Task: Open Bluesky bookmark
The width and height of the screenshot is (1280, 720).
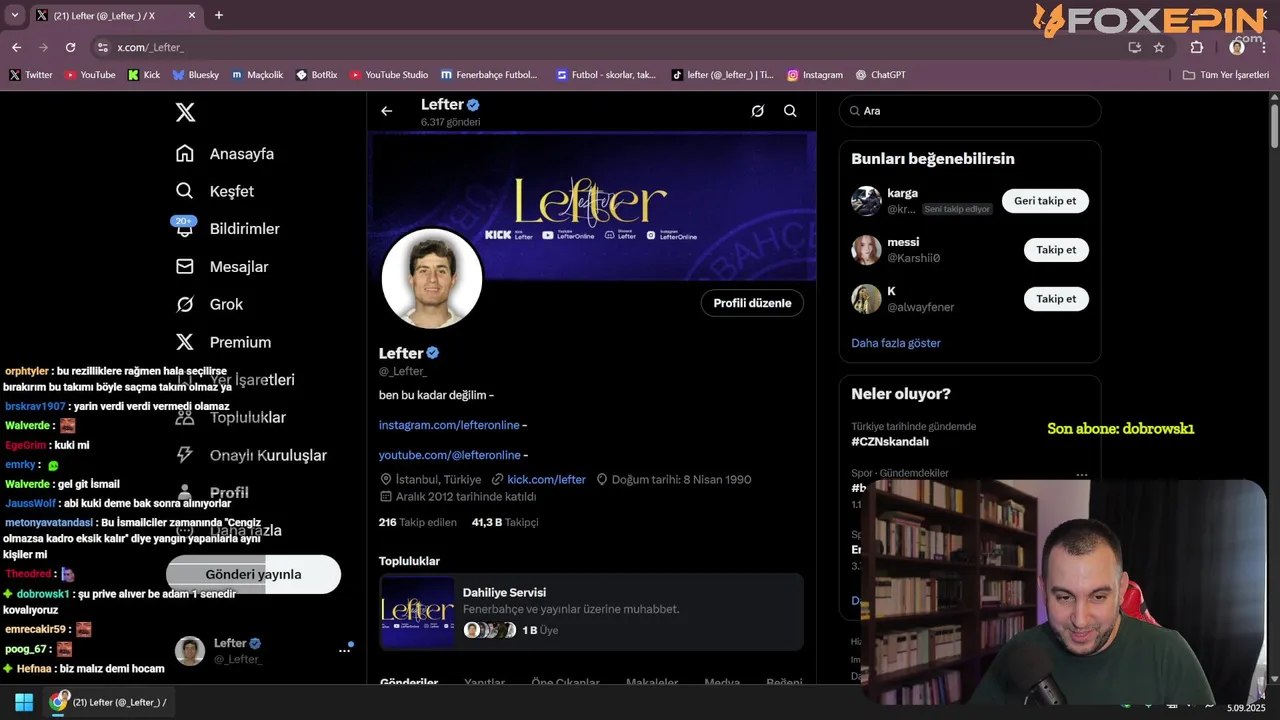Action: [195, 75]
